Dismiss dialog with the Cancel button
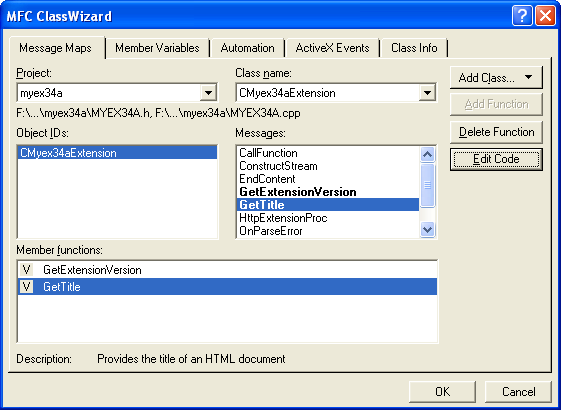 (518, 392)
